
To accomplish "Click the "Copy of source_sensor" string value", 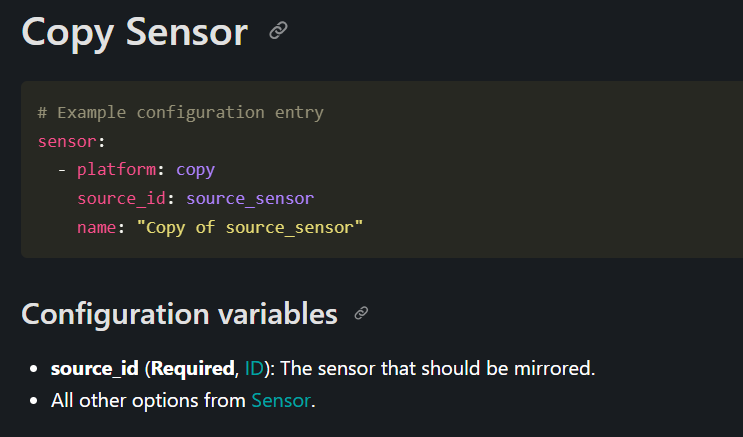I will (250, 228).
